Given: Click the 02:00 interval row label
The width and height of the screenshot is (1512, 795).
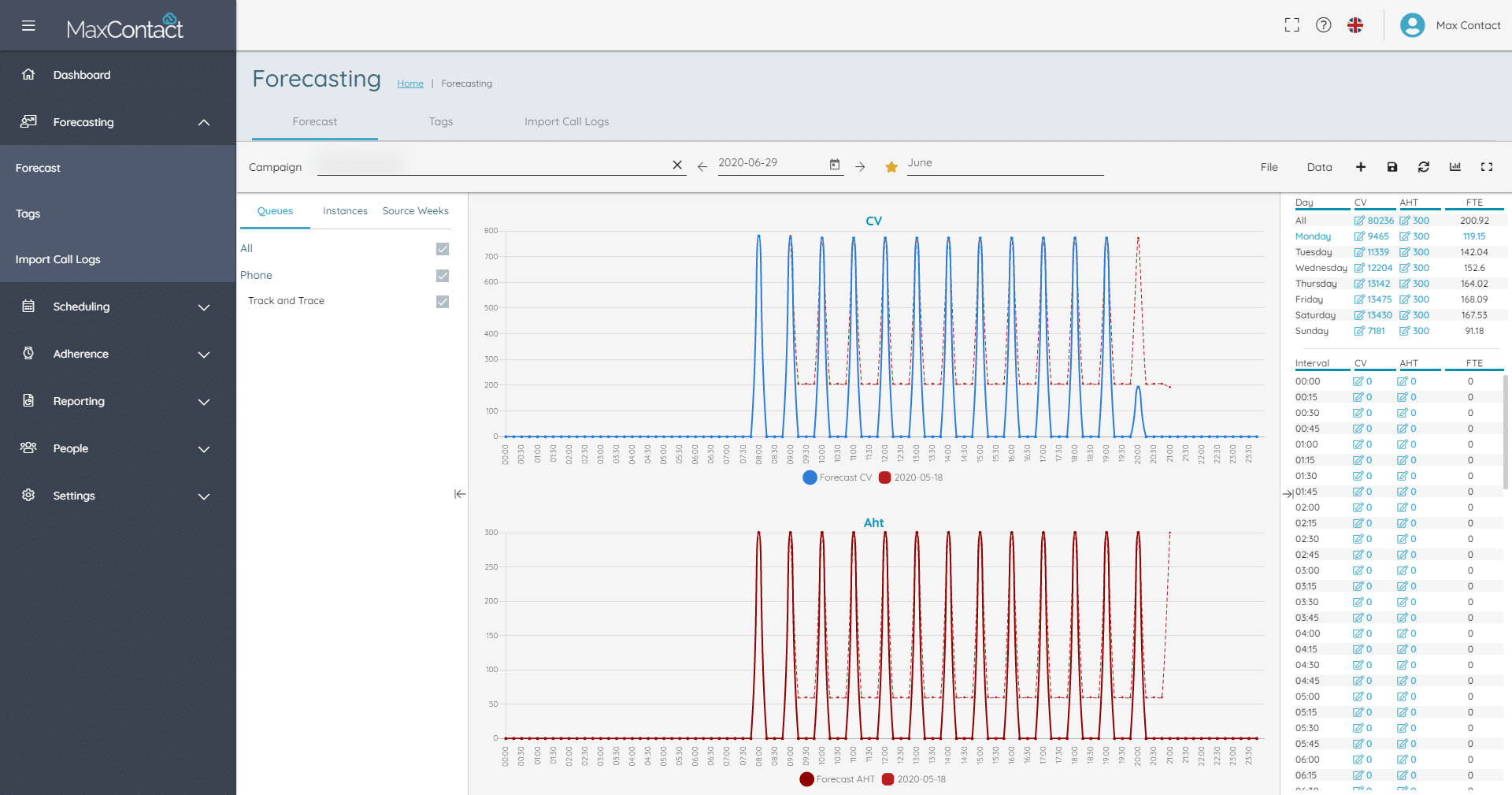Looking at the screenshot, I should pos(1307,507).
